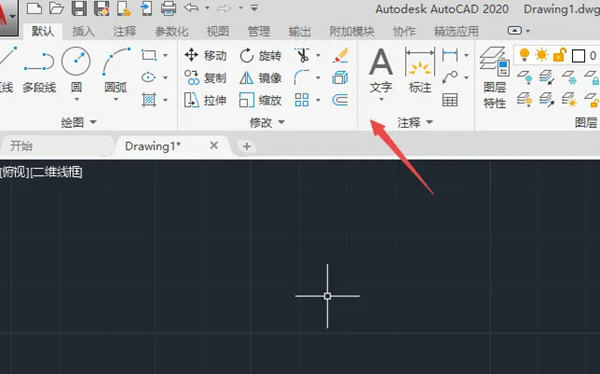Open the 视图 ribbon tab
Screen dimensions: 600x374
[218, 31]
